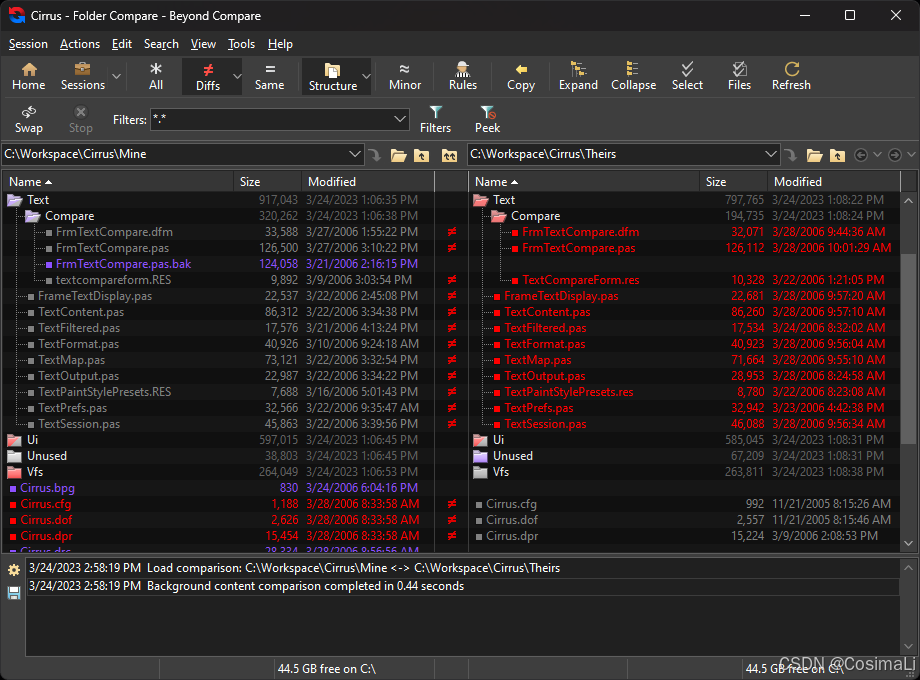Open the Sessions dropdown arrow
The width and height of the screenshot is (920, 680).
pos(117,76)
